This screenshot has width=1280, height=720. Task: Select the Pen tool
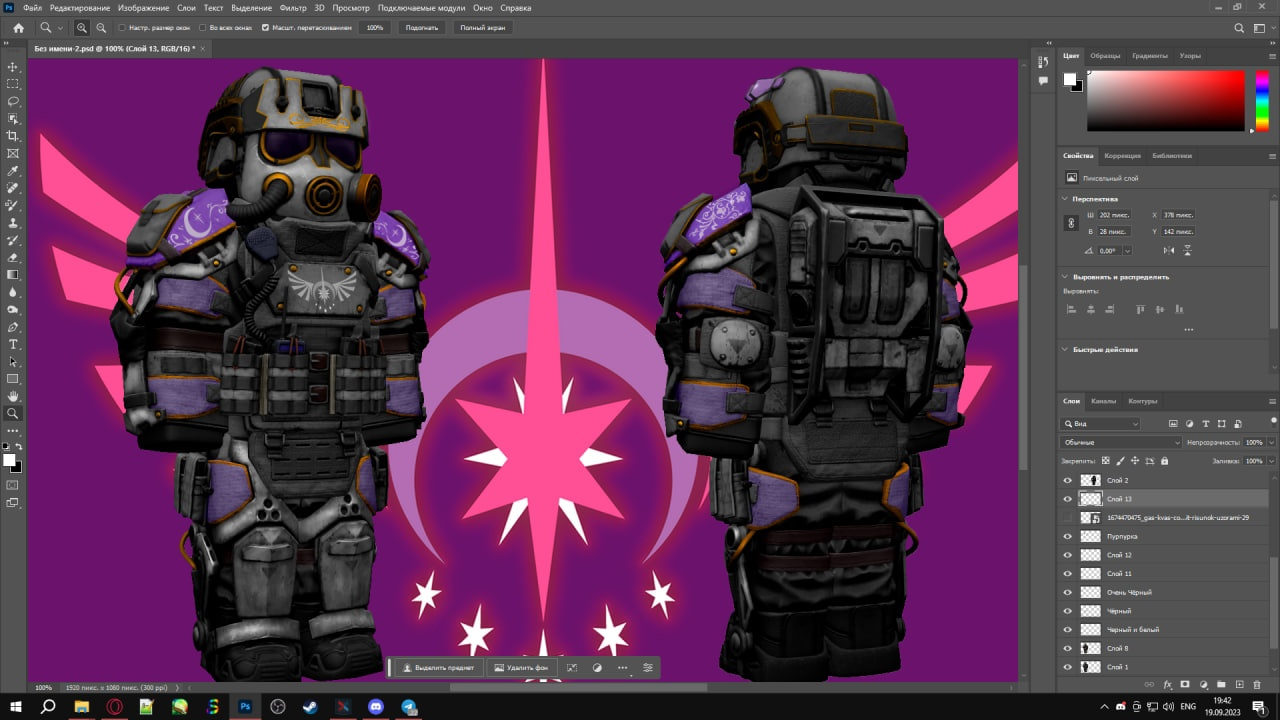pos(13,327)
